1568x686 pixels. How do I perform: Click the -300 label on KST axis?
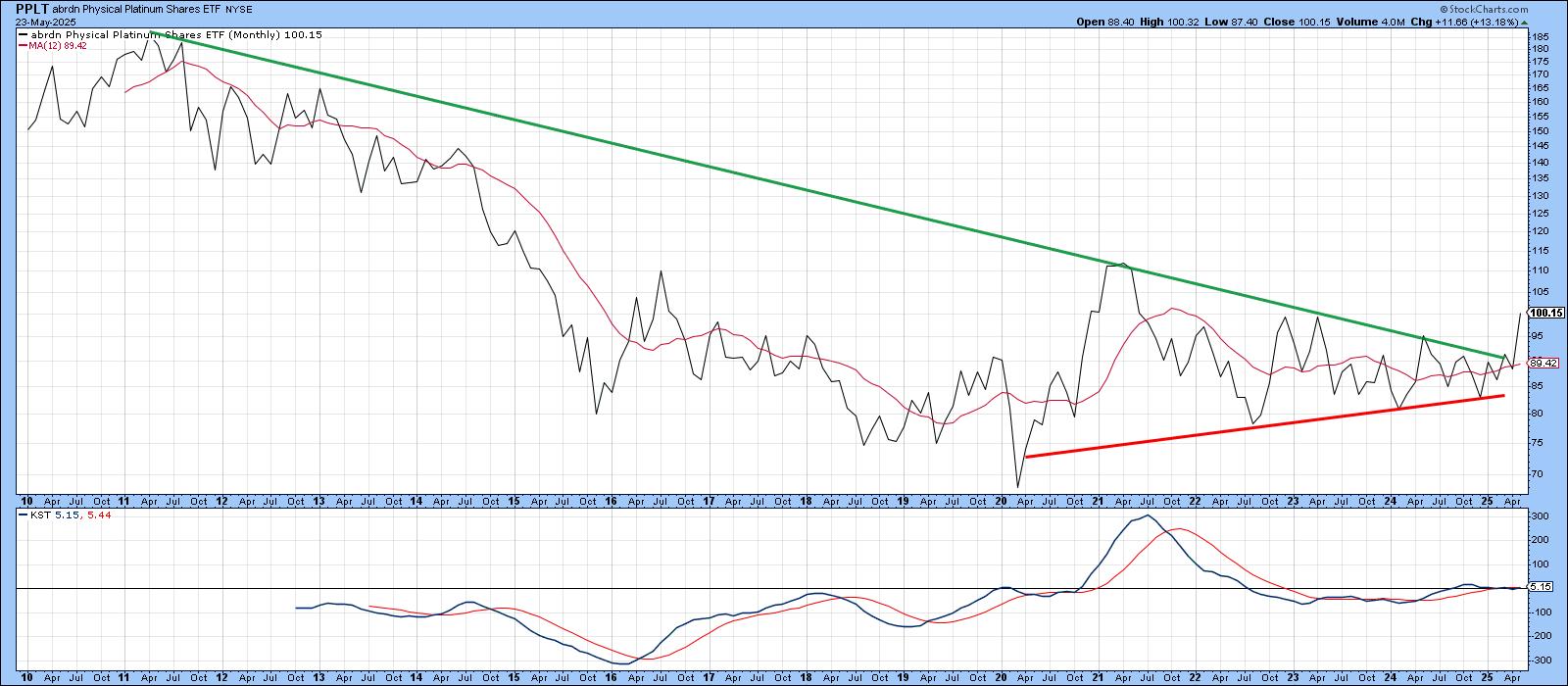coord(1541,661)
